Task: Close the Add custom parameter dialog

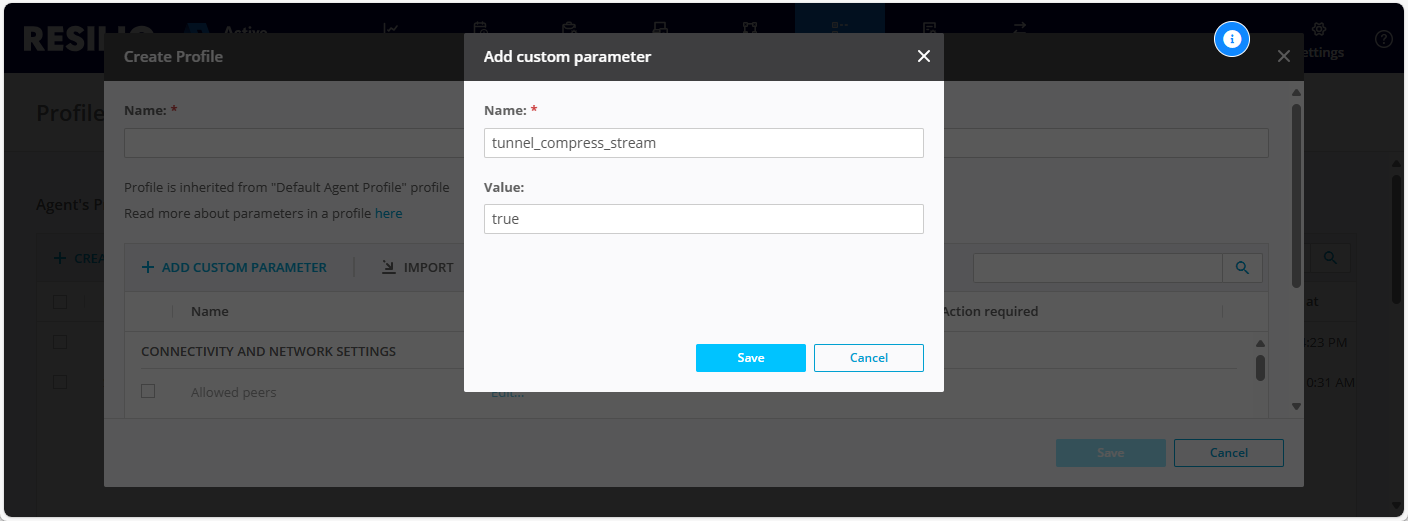Action: click(x=923, y=57)
